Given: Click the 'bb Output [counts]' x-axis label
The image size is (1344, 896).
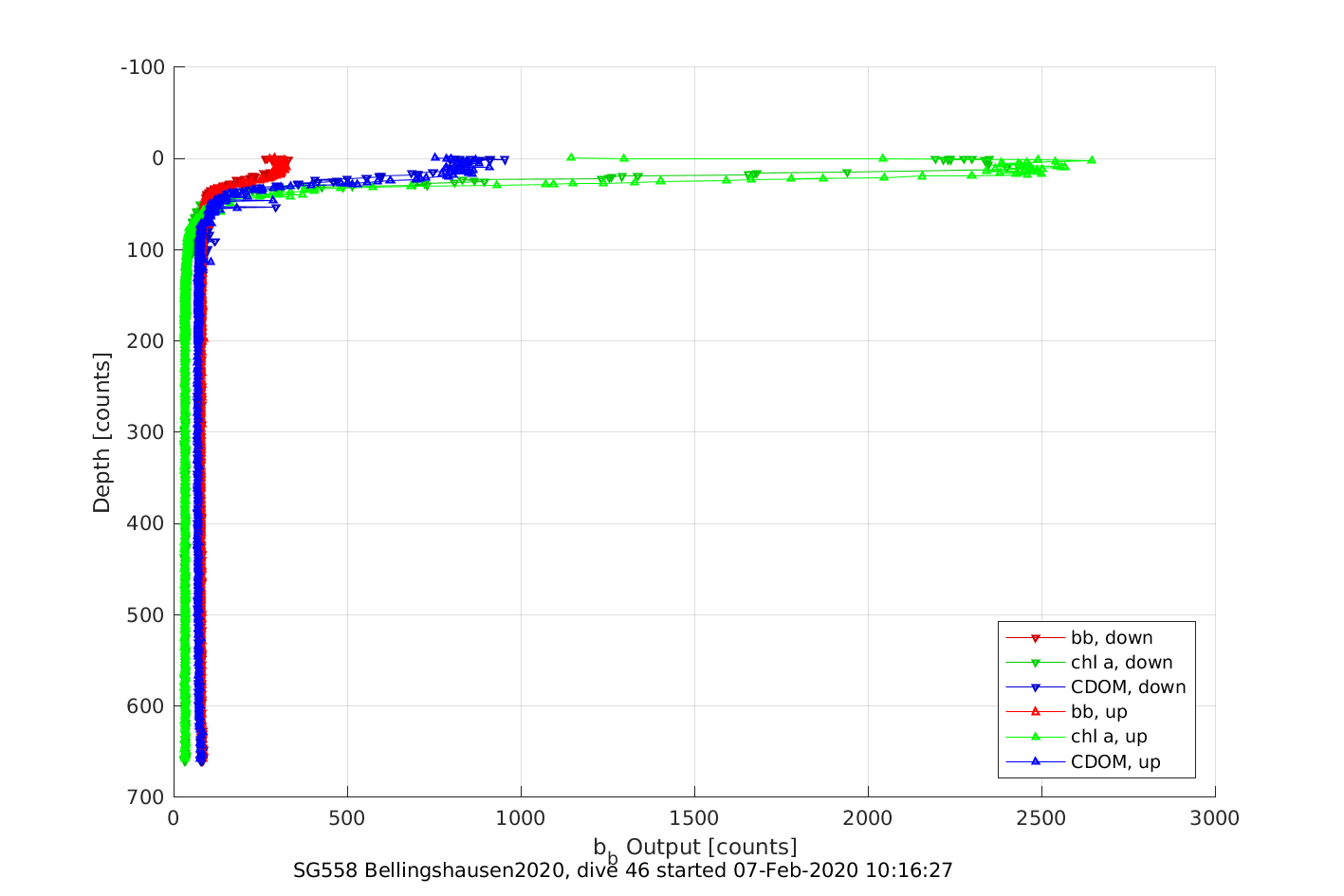Looking at the screenshot, I should 695,850.
